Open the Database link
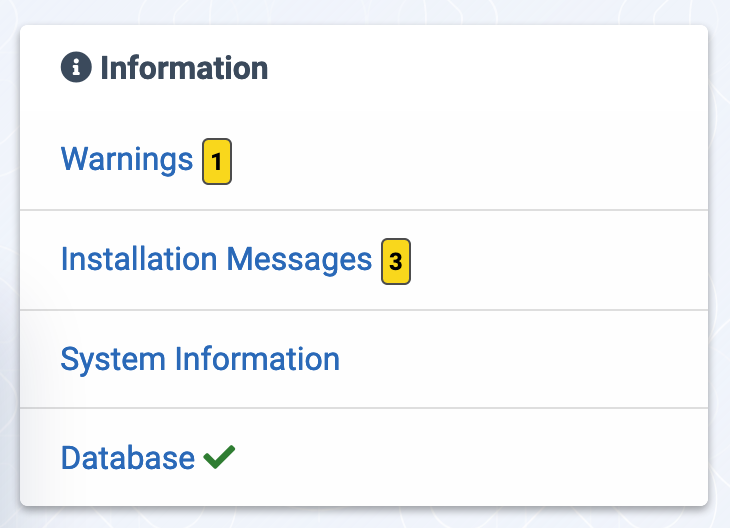 click(128, 458)
